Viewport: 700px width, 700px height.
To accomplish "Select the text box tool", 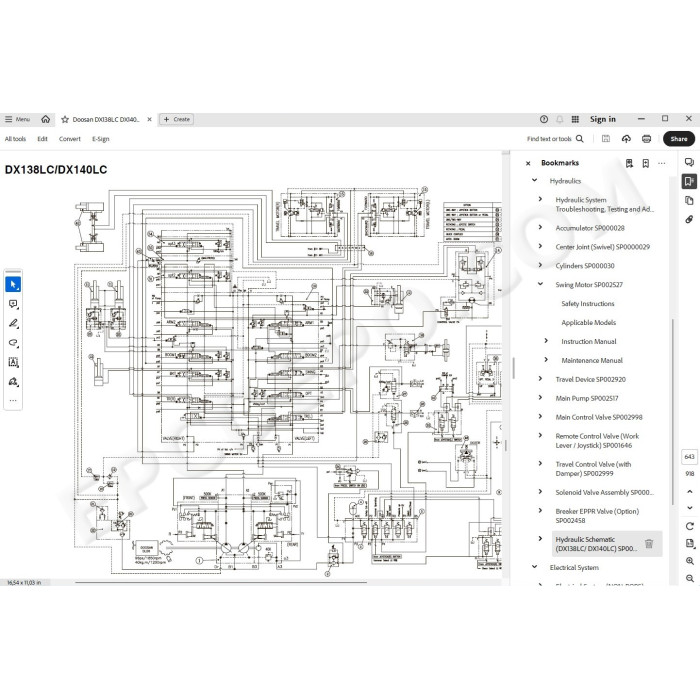I will [13, 362].
